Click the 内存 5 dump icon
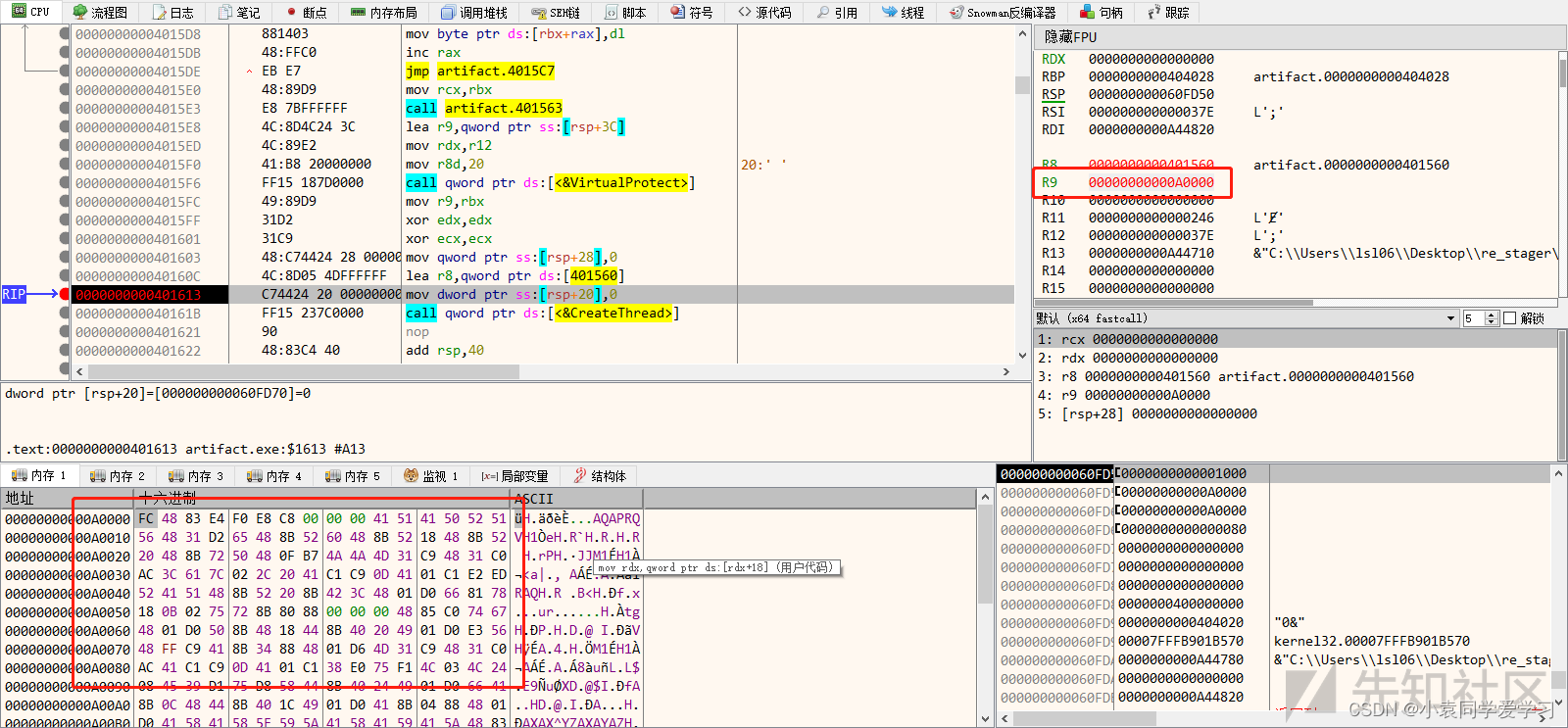1568x728 pixels. 333,475
